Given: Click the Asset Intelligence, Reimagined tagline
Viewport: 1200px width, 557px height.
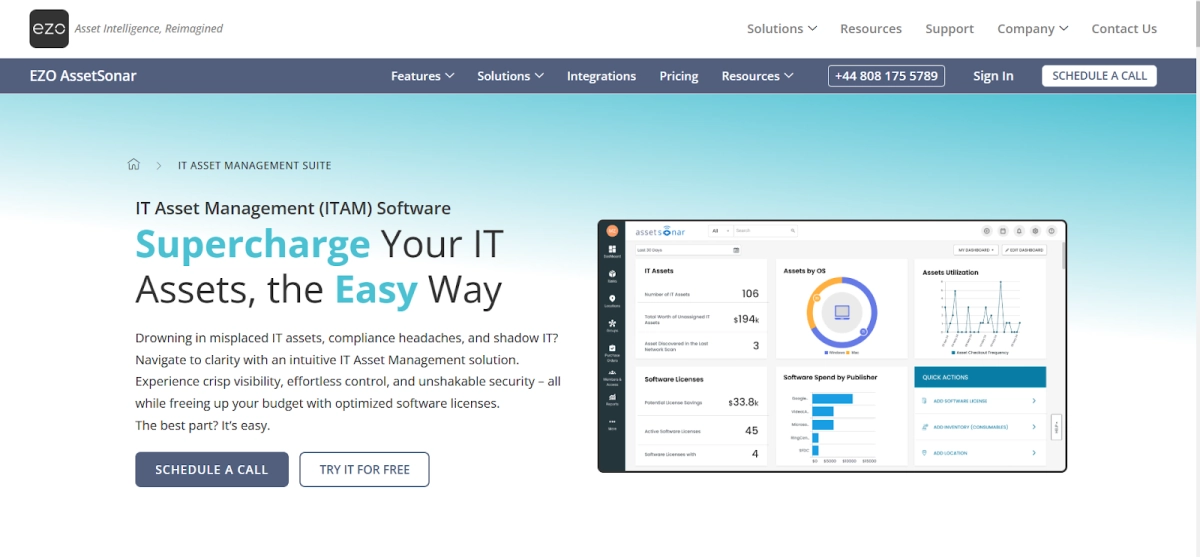Looking at the screenshot, I should [149, 29].
